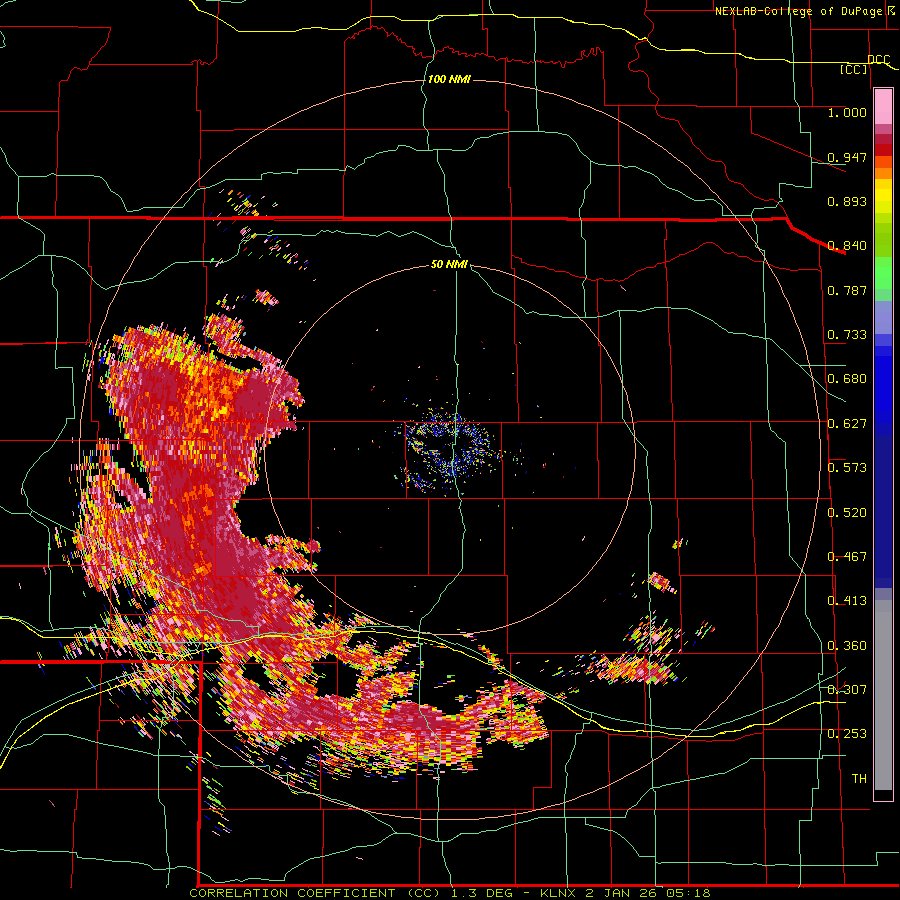Click the 50 NMI range ring label

pos(449,264)
